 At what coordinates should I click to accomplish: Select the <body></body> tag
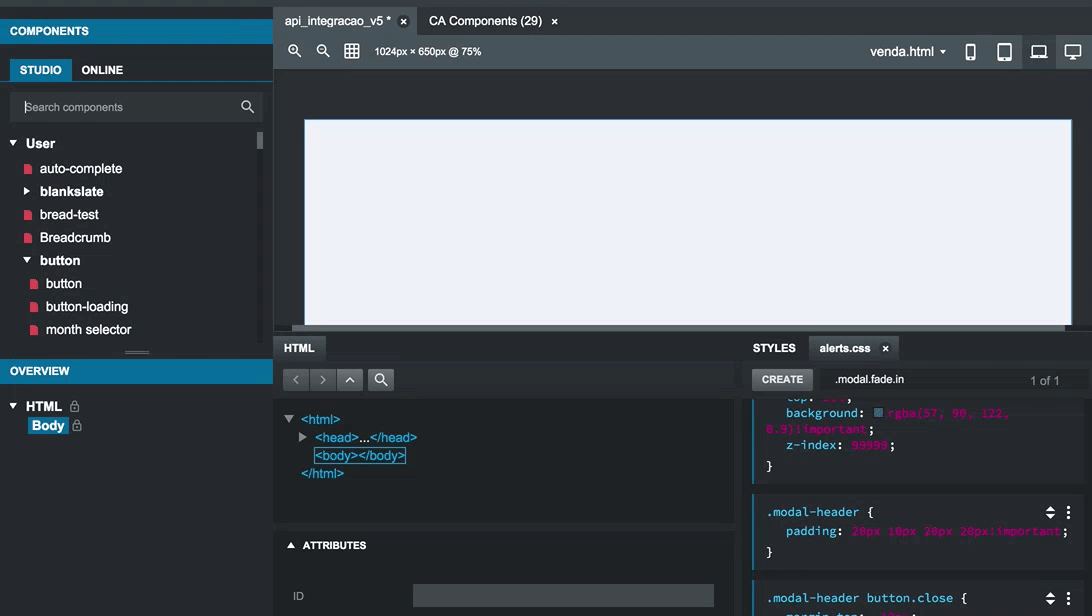click(x=359, y=455)
